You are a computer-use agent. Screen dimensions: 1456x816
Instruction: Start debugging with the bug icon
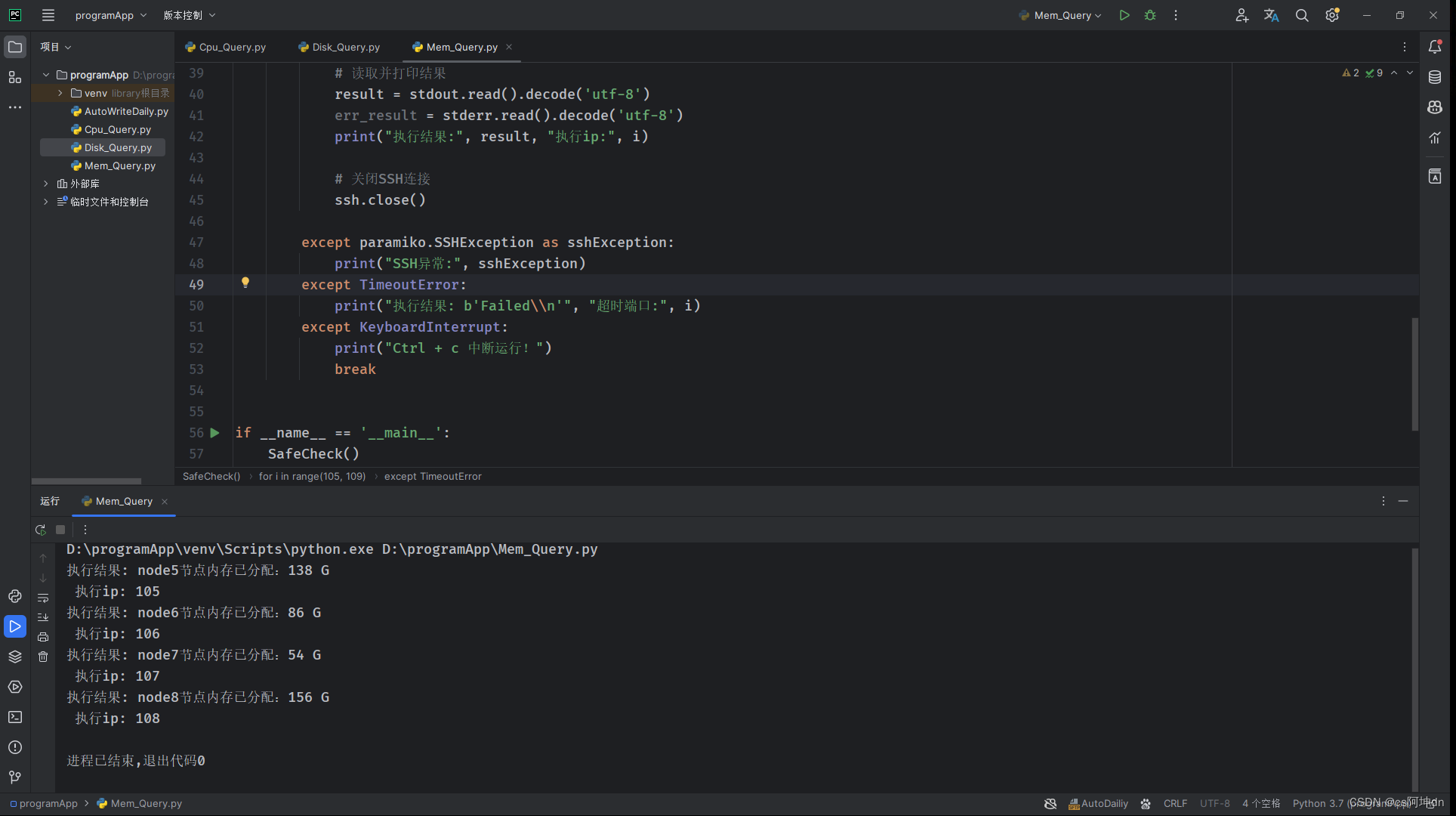click(x=1150, y=15)
